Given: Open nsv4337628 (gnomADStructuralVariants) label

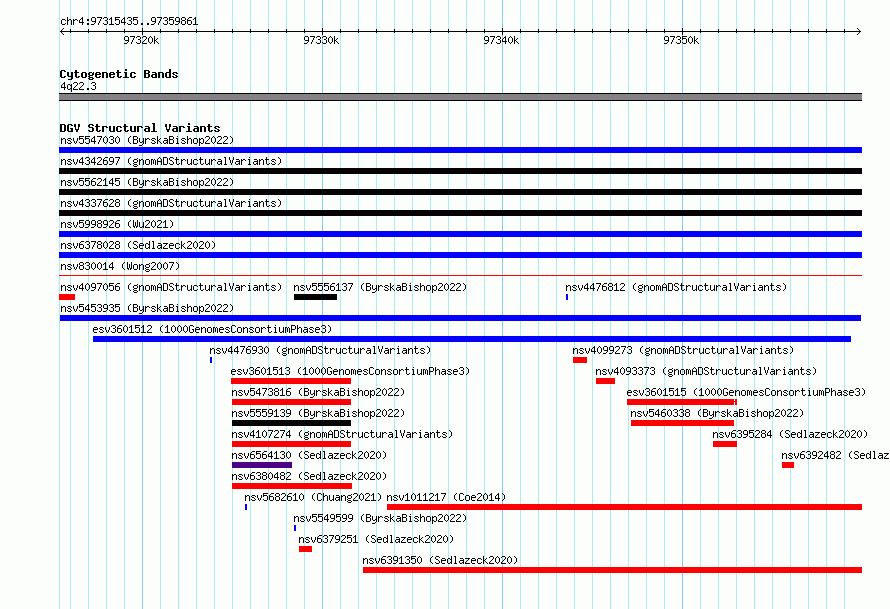Looking at the screenshot, I should (x=171, y=203).
